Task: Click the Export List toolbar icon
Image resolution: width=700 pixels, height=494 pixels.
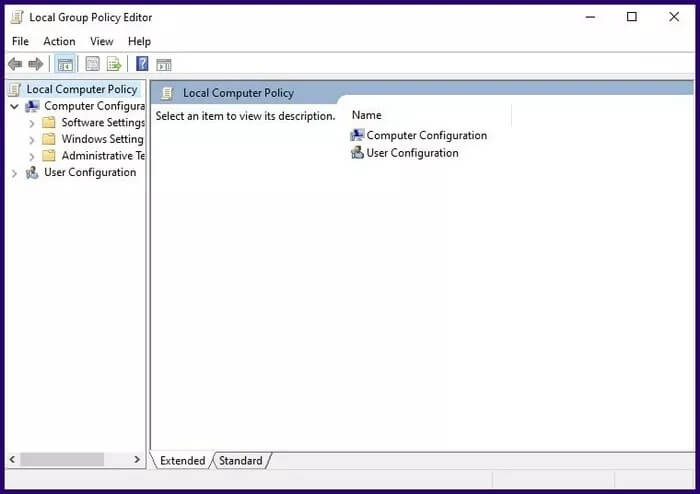Action: click(x=114, y=64)
